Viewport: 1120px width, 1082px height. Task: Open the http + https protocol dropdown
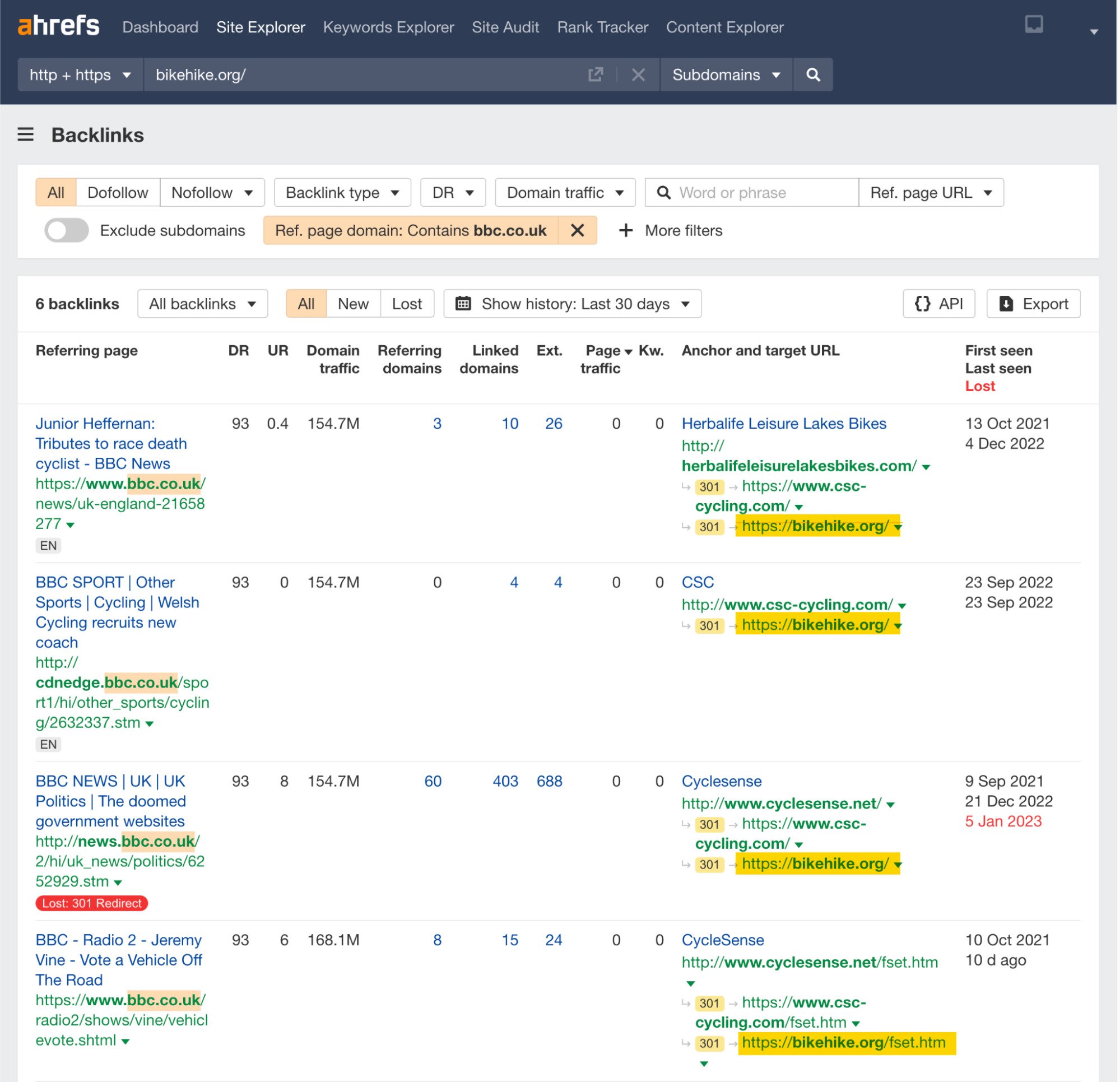[x=80, y=75]
